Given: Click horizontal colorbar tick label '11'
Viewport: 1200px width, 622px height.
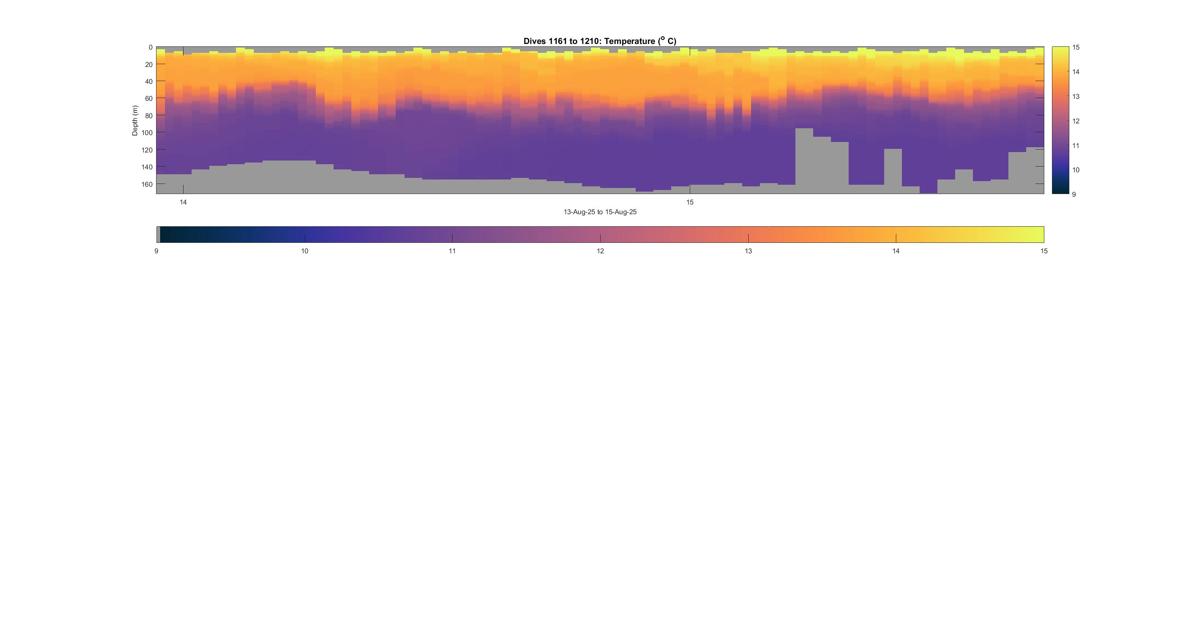Looking at the screenshot, I should coord(452,251).
